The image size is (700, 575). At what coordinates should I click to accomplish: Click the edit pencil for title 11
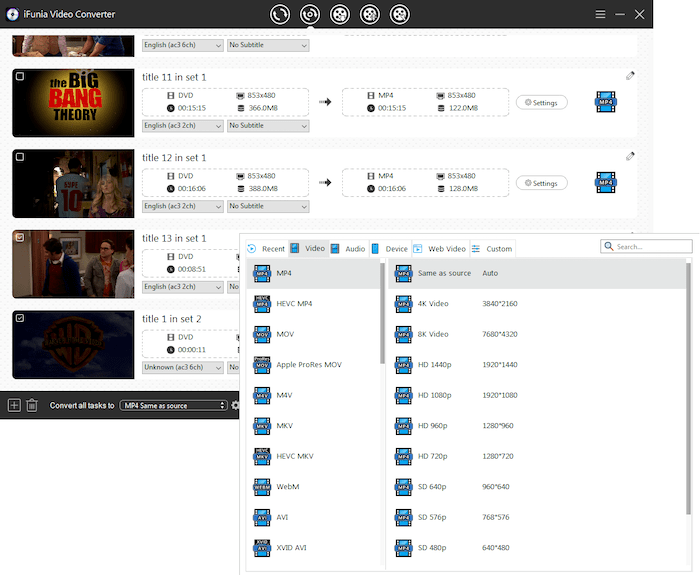pos(630,75)
